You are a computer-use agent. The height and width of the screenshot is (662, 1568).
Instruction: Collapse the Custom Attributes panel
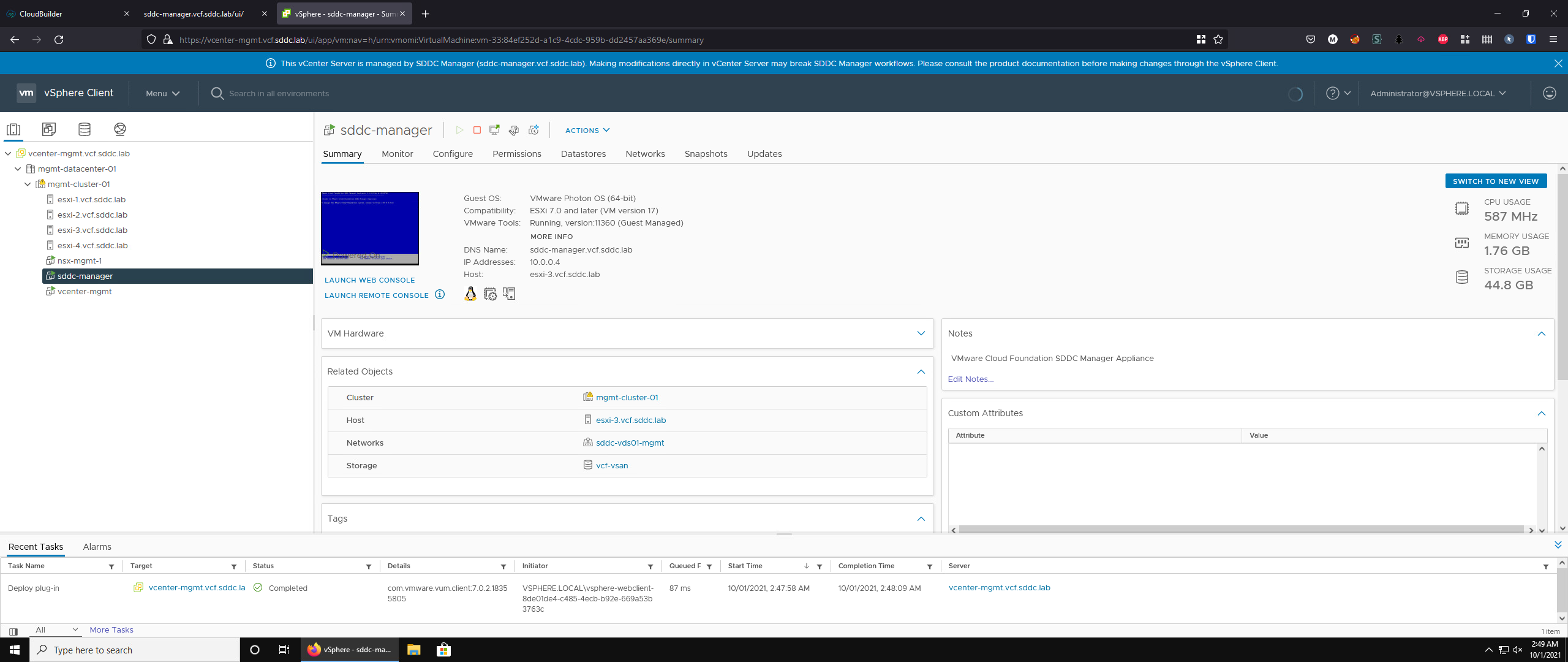[x=1541, y=413]
